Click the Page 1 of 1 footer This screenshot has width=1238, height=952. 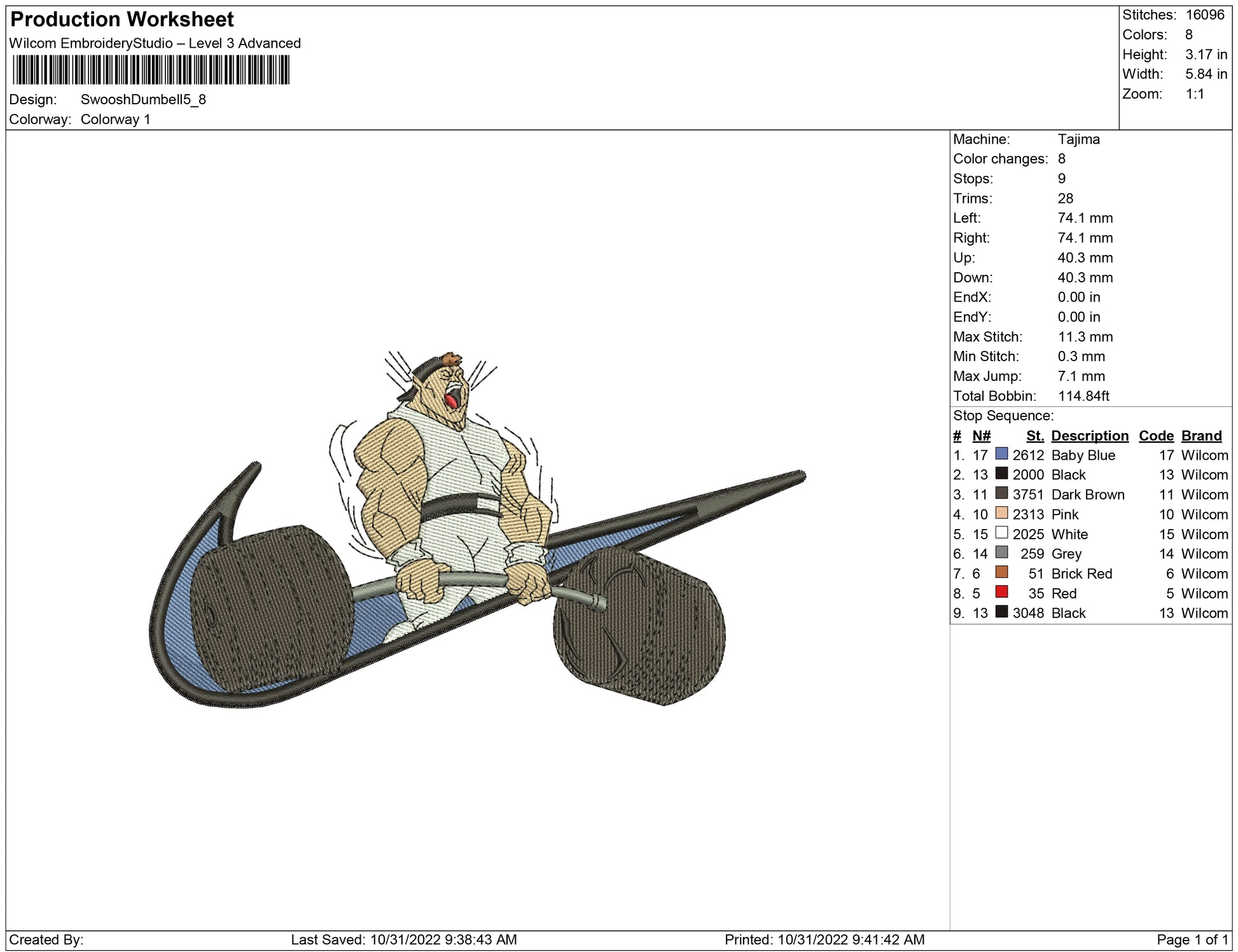pos(1192,939)
